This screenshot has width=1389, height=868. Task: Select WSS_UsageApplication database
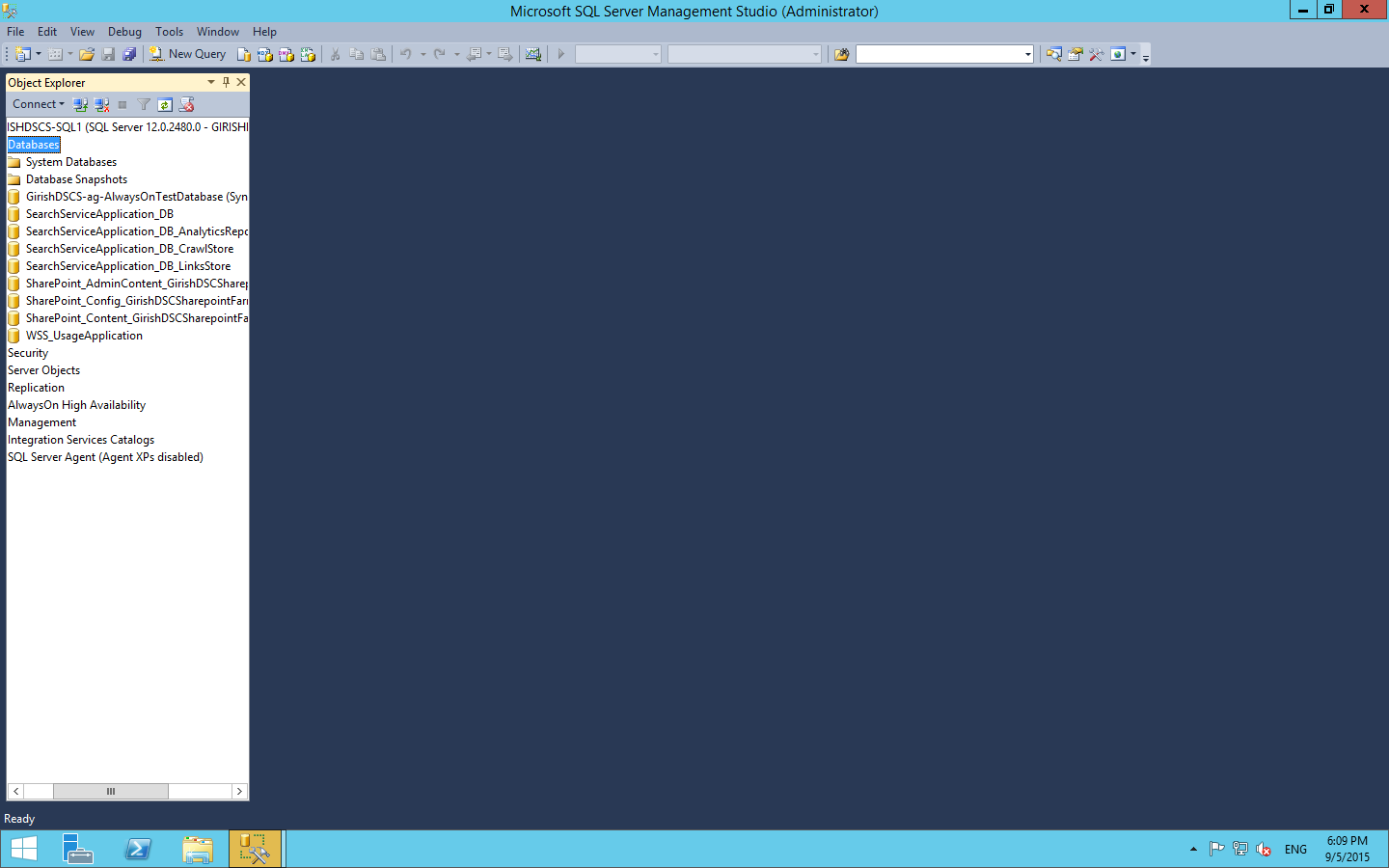pyautogui.click(x=84, y=336)
